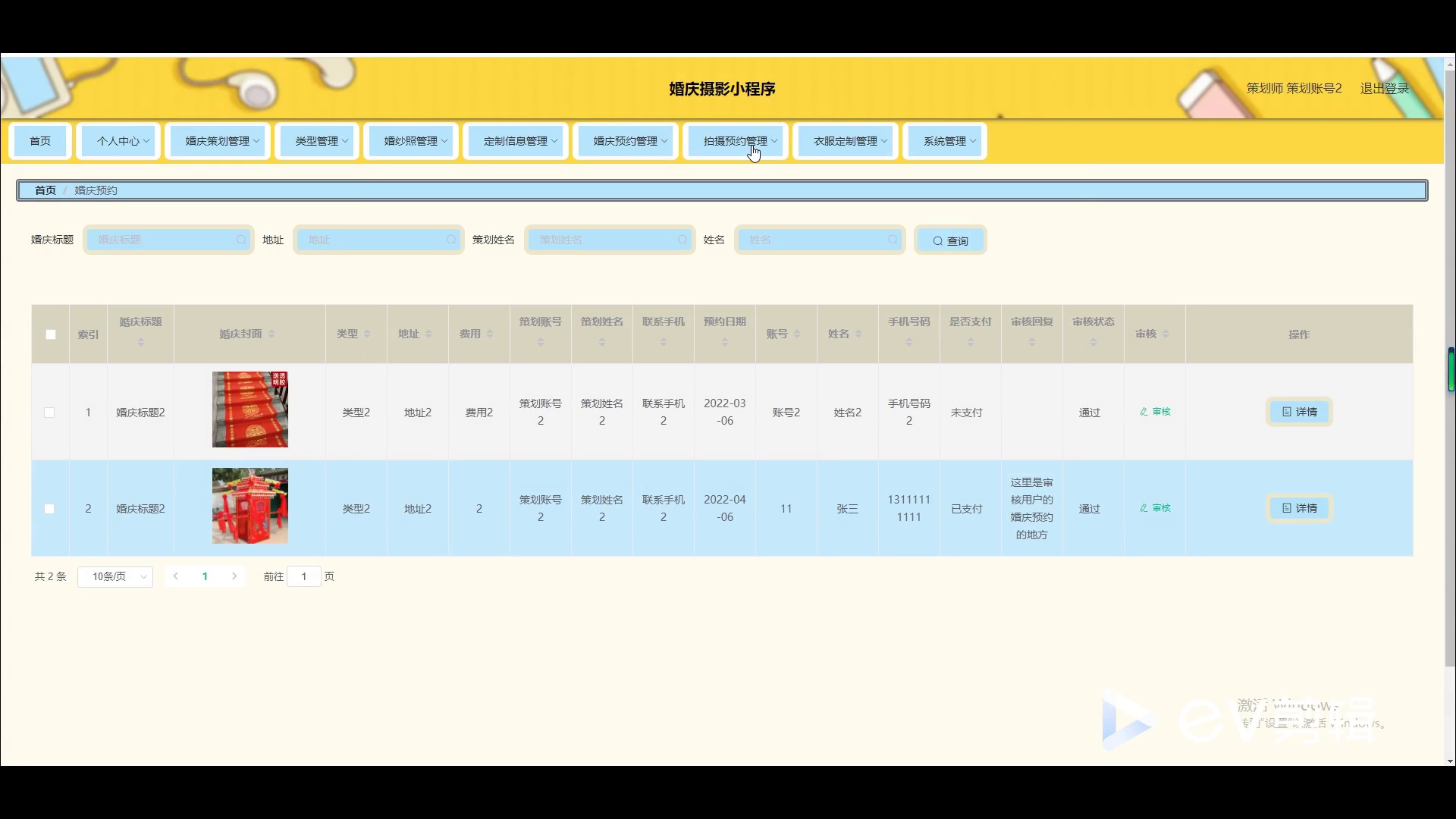The height and width of the screenshot is (819, 1456).
Task: Open 详情 for 张三 row
Action: click(x=1299, y=508)
